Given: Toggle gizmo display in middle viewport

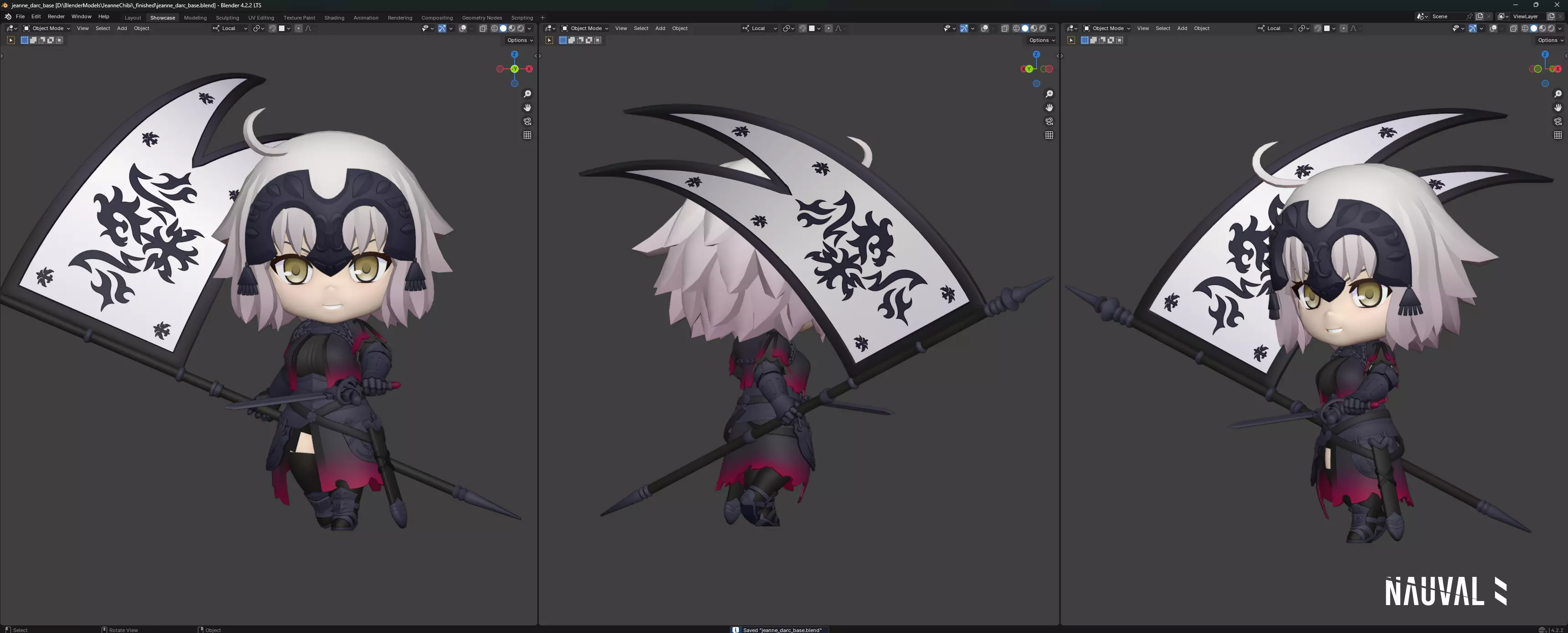Looking at the screenshot, I should tap(964, 29).
